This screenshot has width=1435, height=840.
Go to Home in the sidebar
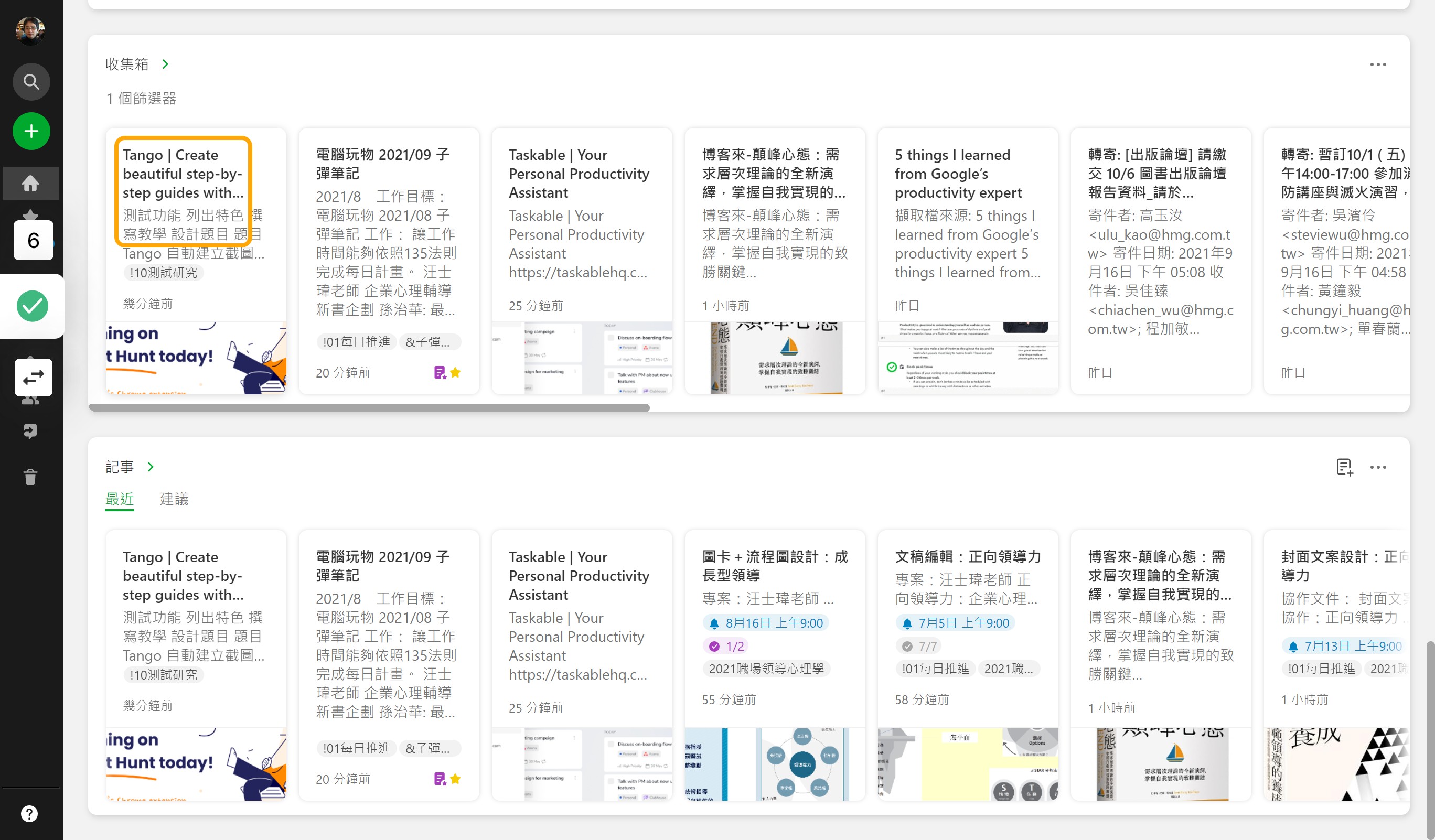pyautogui.click(x=31, y=183)
